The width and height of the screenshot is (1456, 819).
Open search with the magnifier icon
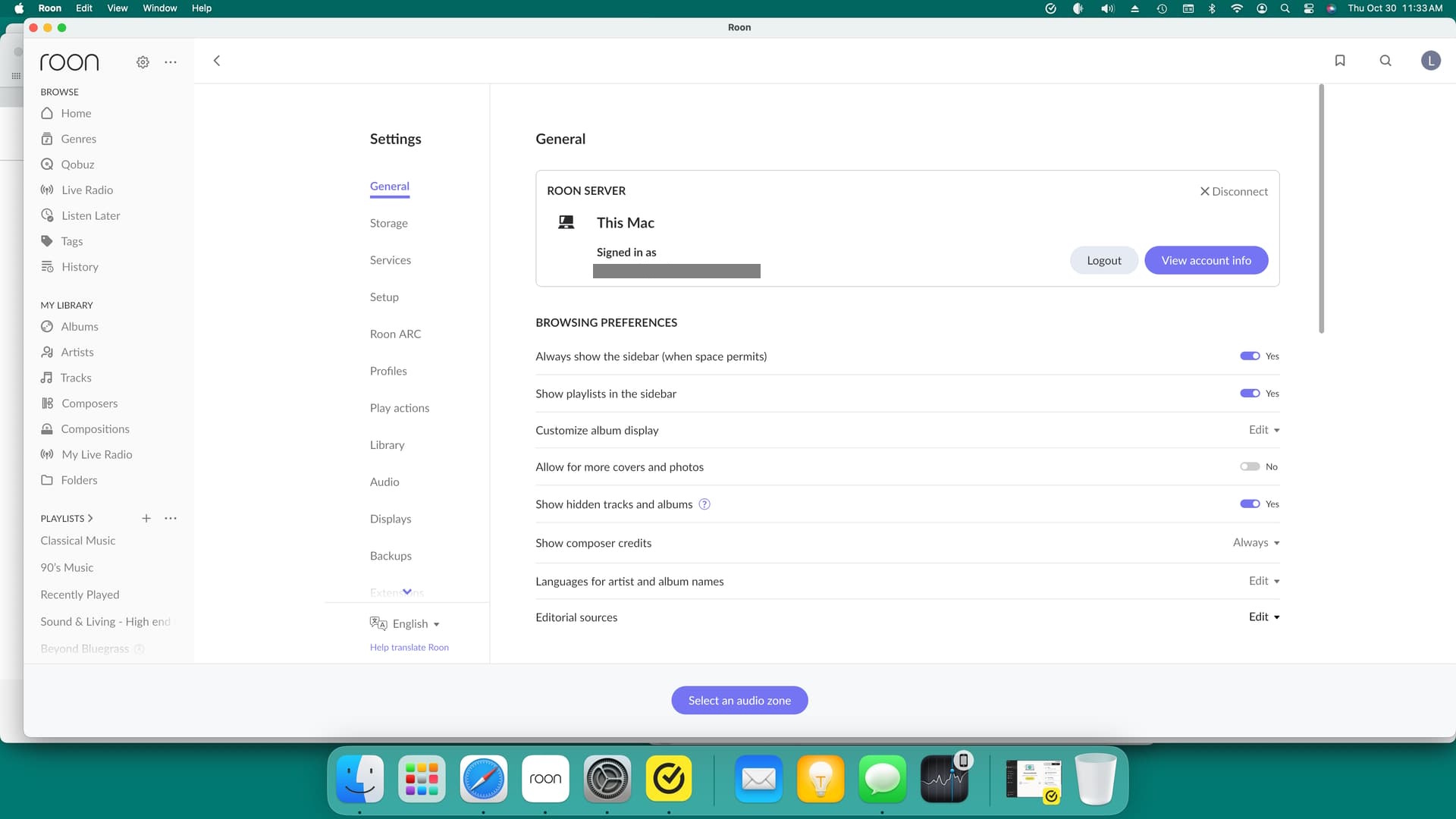(x=1385, y=61)
